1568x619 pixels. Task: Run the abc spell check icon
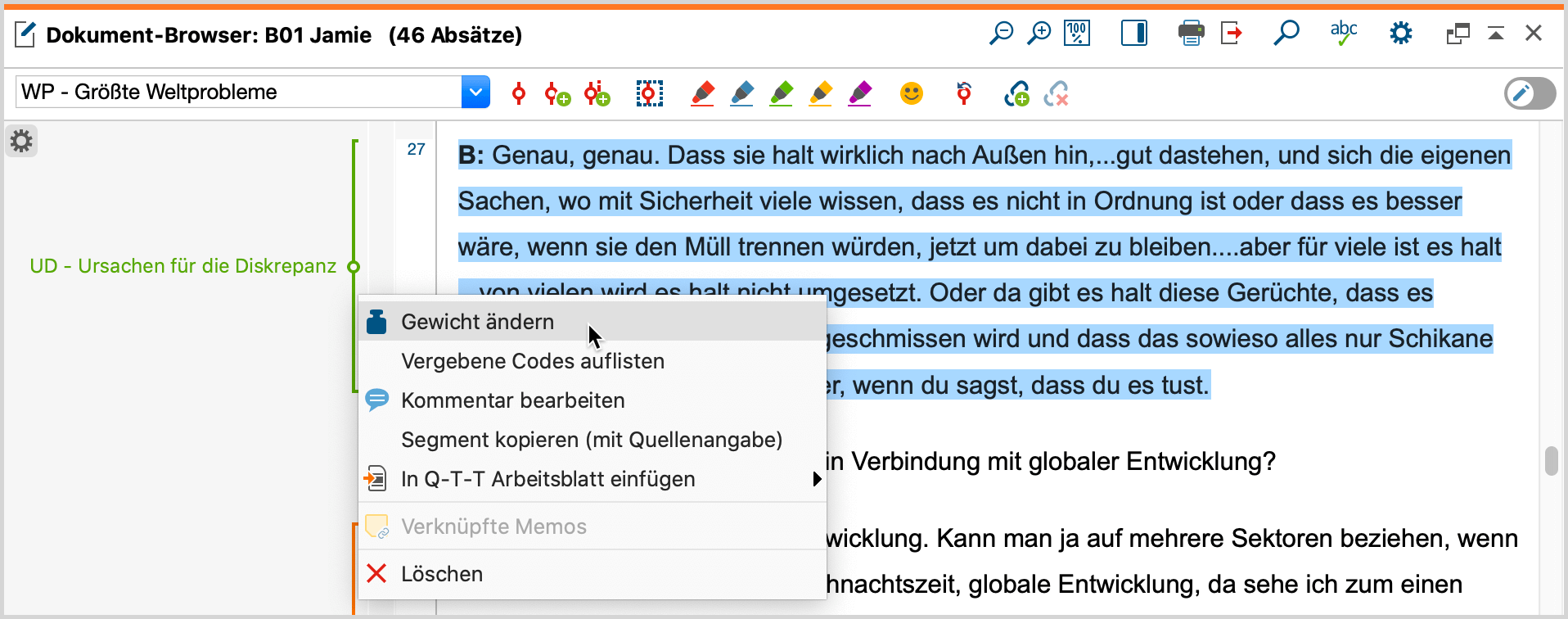pos(1344,34)
